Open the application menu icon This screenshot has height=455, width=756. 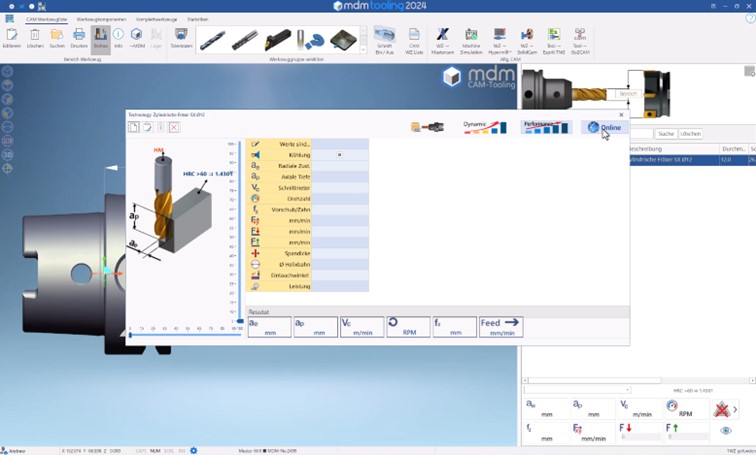[10, 19]
